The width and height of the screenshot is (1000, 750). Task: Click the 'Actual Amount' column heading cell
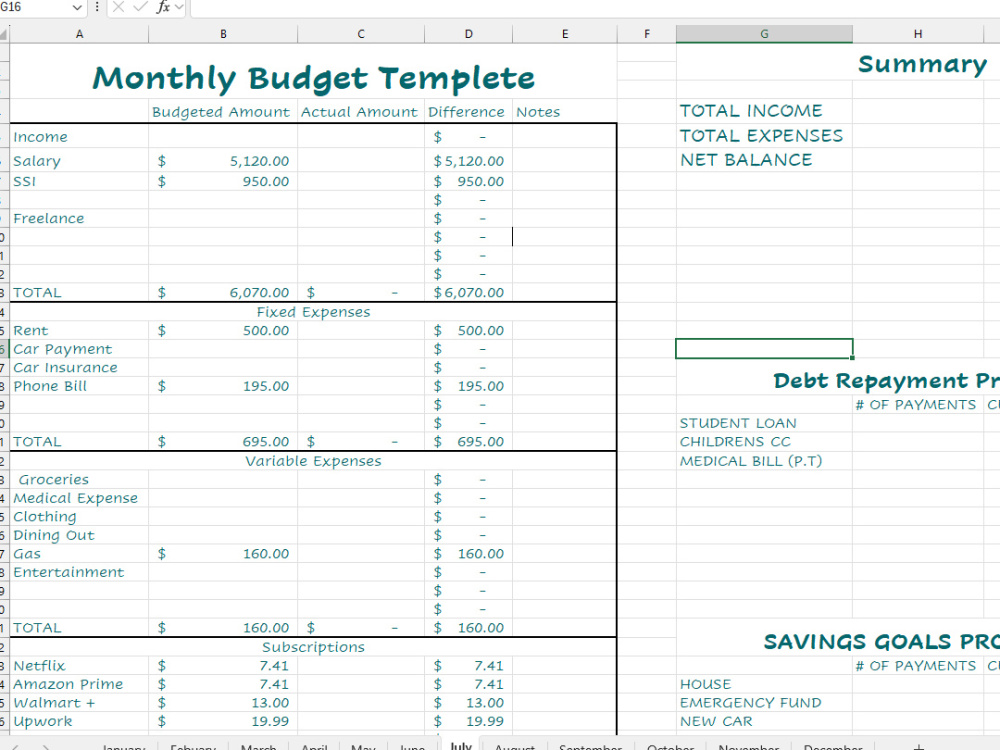click(x=361, y=112)
